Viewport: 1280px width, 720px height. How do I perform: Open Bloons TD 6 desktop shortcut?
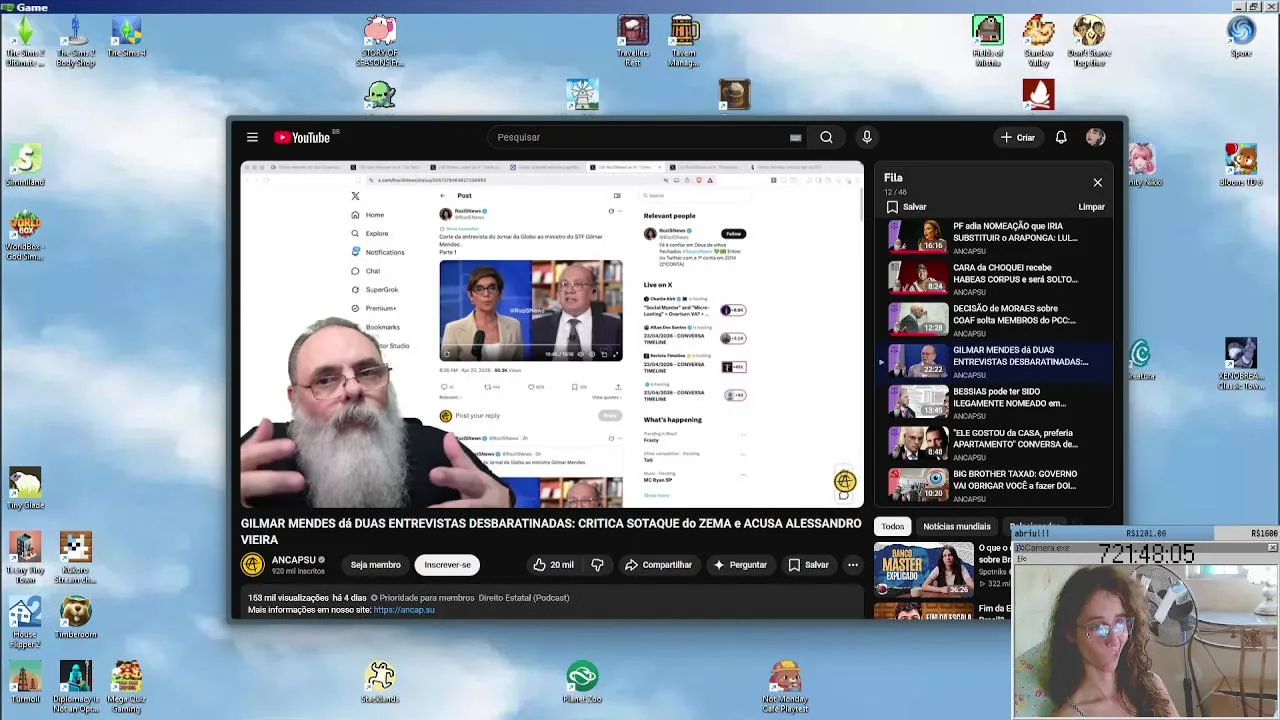coord(1241,165)
